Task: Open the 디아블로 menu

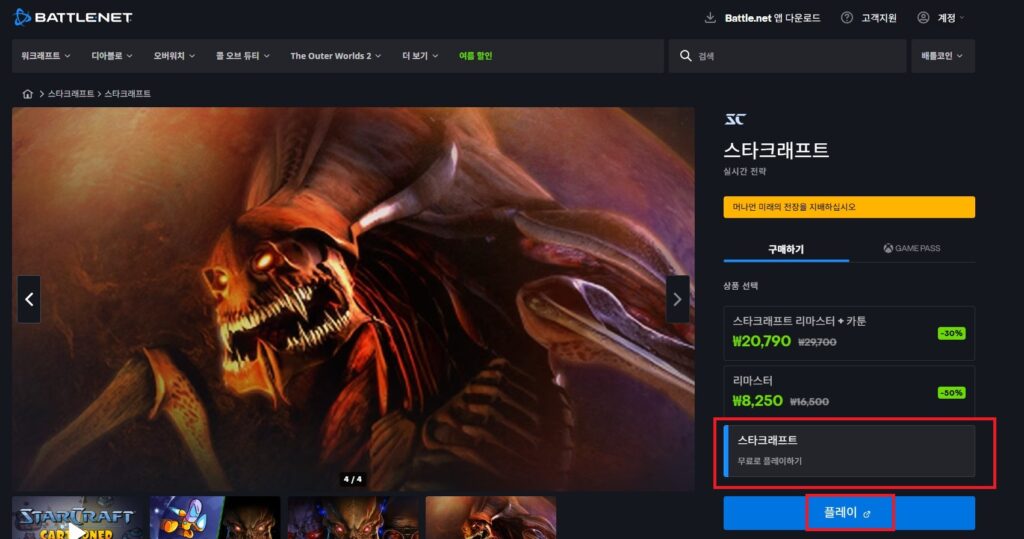Action: (112, 56)
